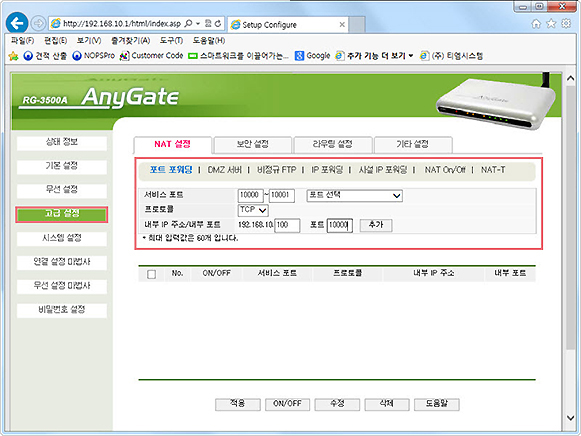Click the address bar URL field

122,24
